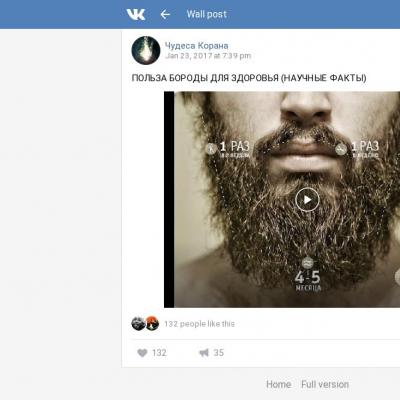Click the 35 shares counter
The height and width of the screenshot is (400, 400).
[219, 353]
